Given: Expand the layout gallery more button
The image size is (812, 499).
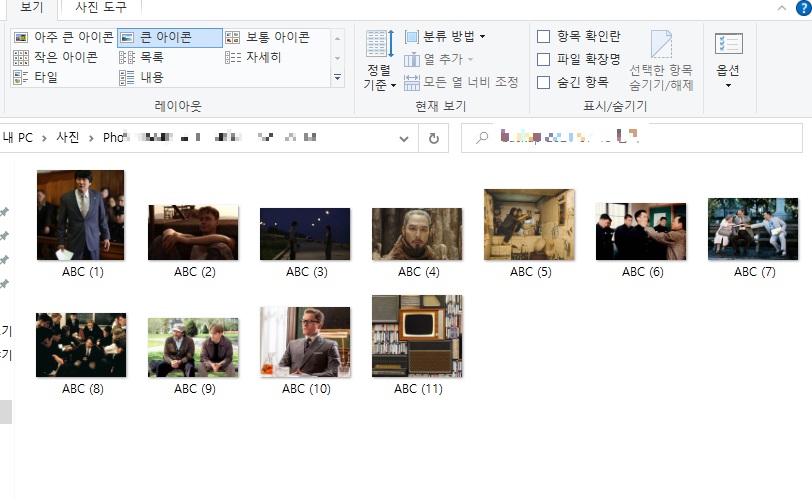Looking at the screenshot, I should pos(337,77).
